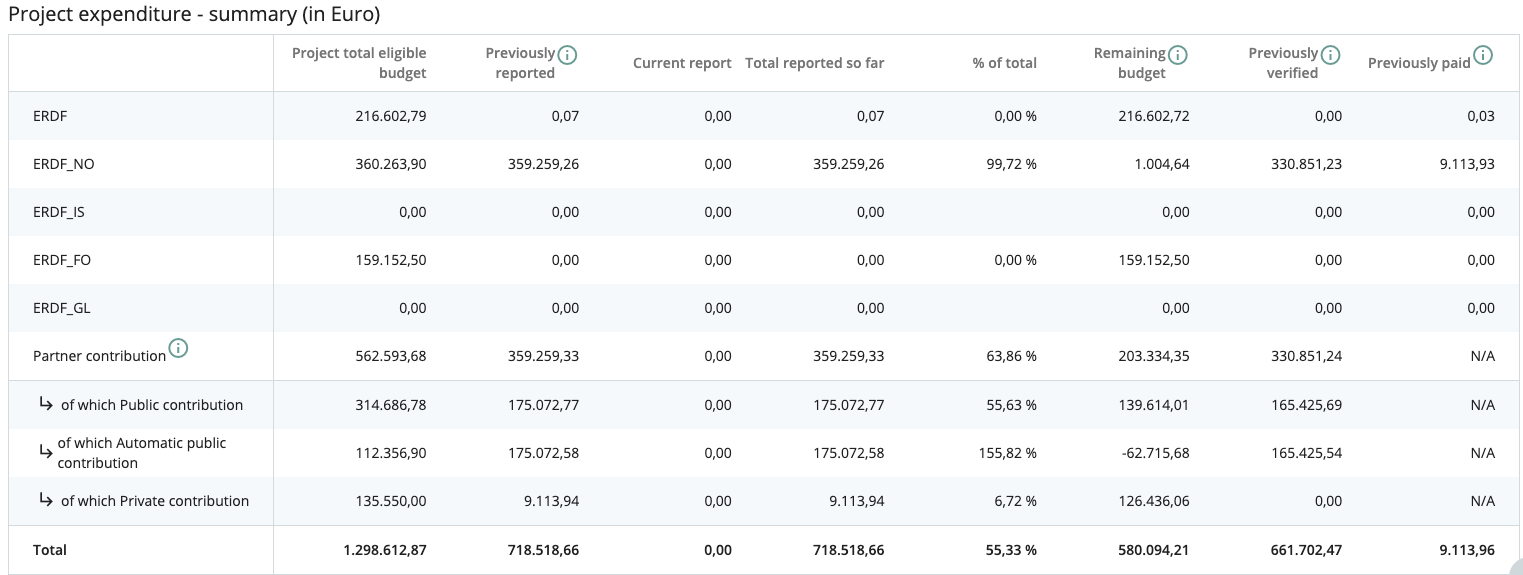Select the % of total column header

1004,63
